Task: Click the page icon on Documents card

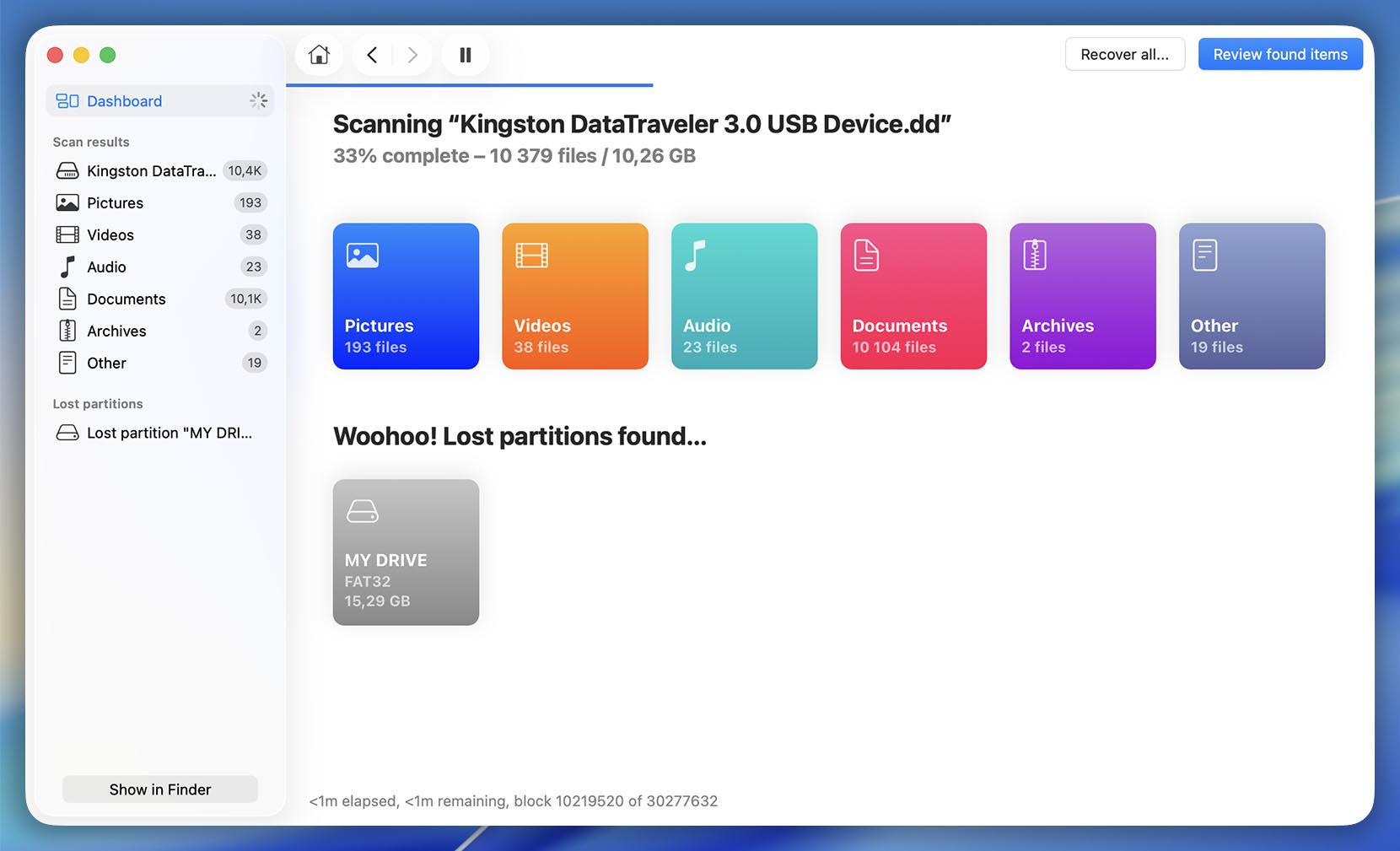Action: (867, 256)
